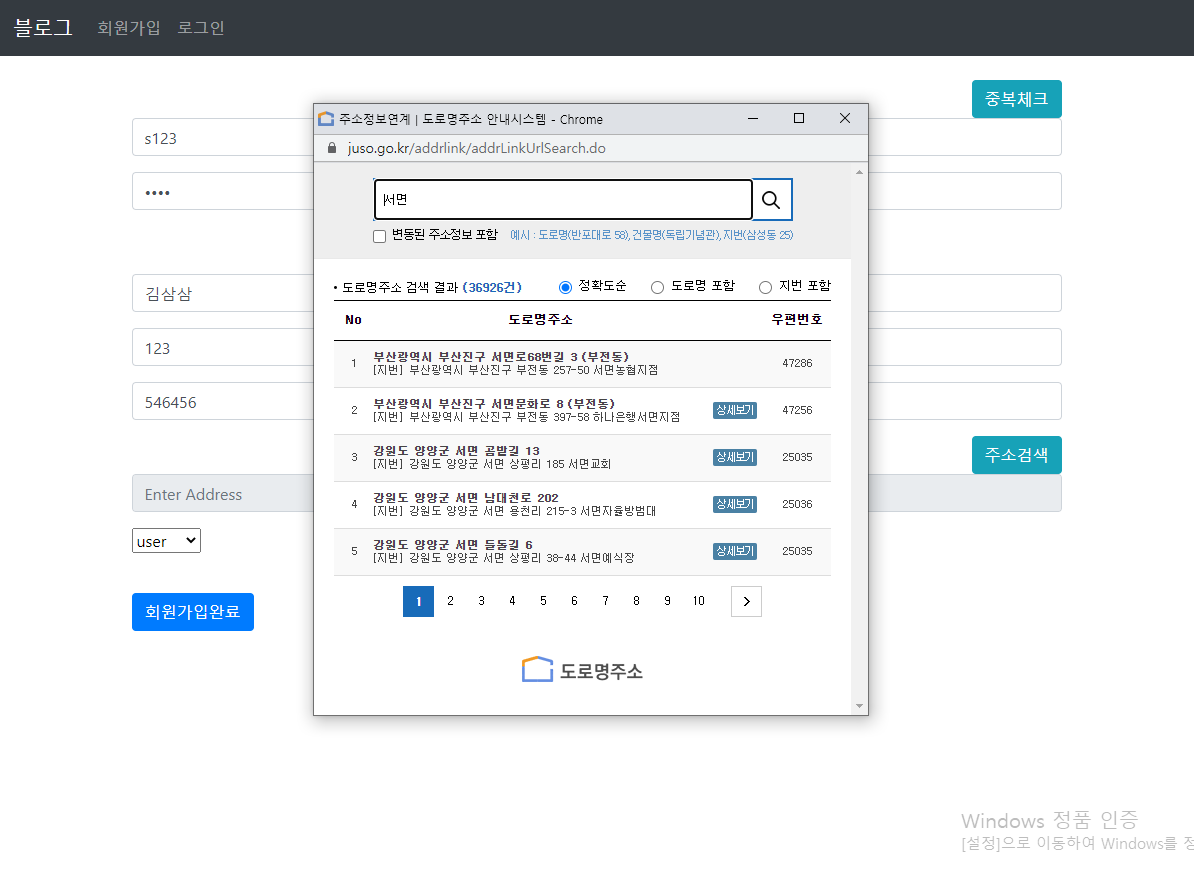
Task: Click the 중복체크 button
Action: point(1016,99)
